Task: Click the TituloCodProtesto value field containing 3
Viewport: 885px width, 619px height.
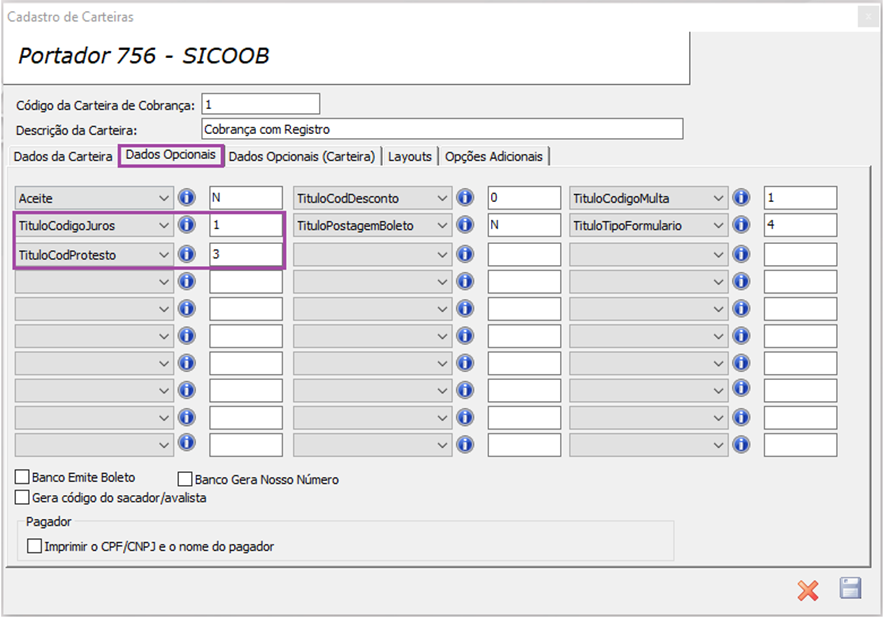Action: tap(246, 254)
